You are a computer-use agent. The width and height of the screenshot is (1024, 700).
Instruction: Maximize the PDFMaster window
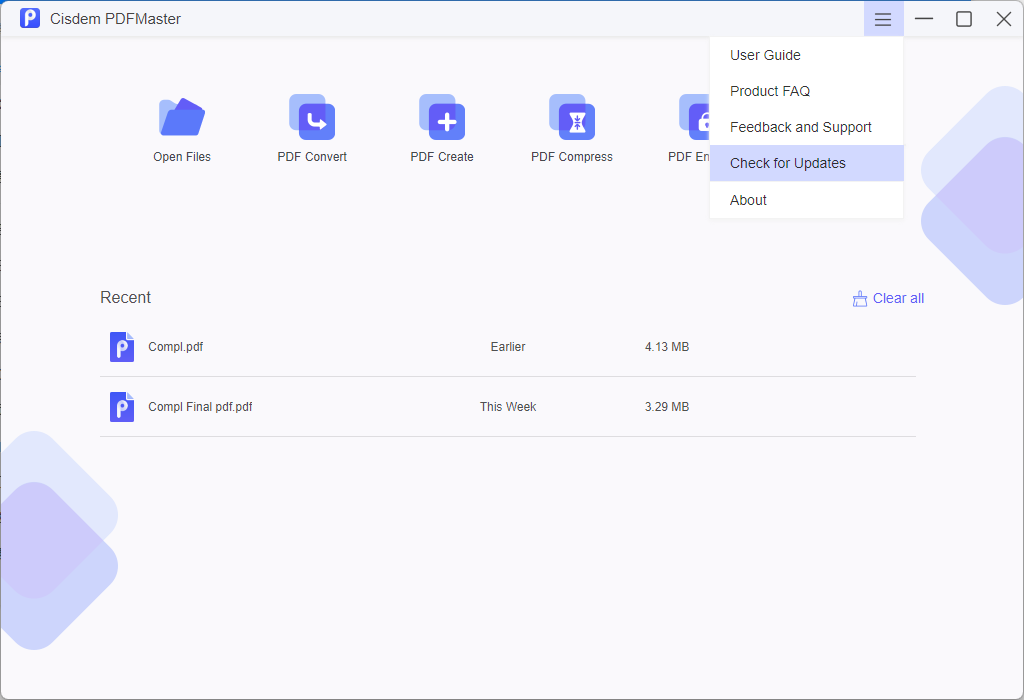tap(964, 19)
